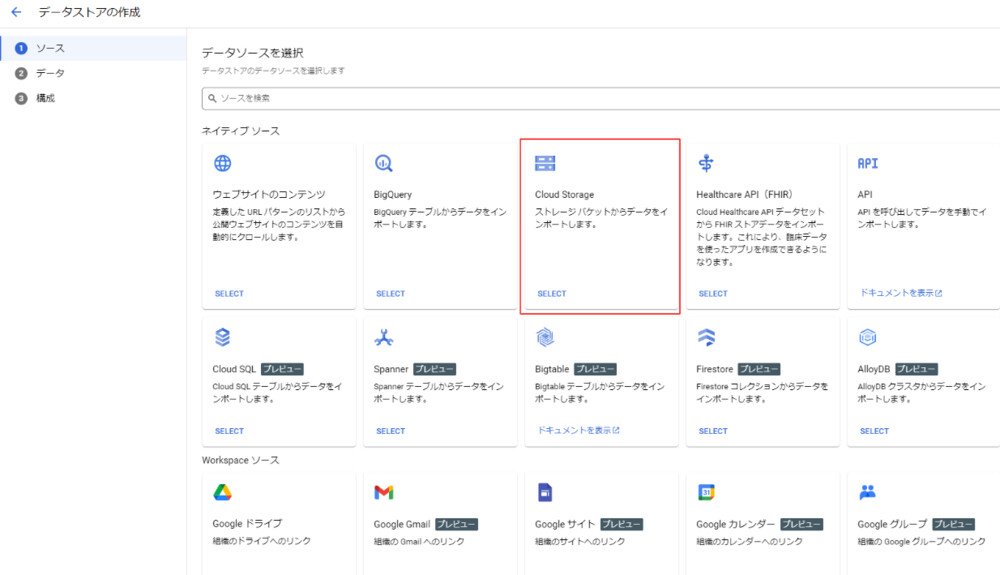Click the AlloyDB icon
Viewport: 1000px width, 575px height.
[x=867, y=337]
